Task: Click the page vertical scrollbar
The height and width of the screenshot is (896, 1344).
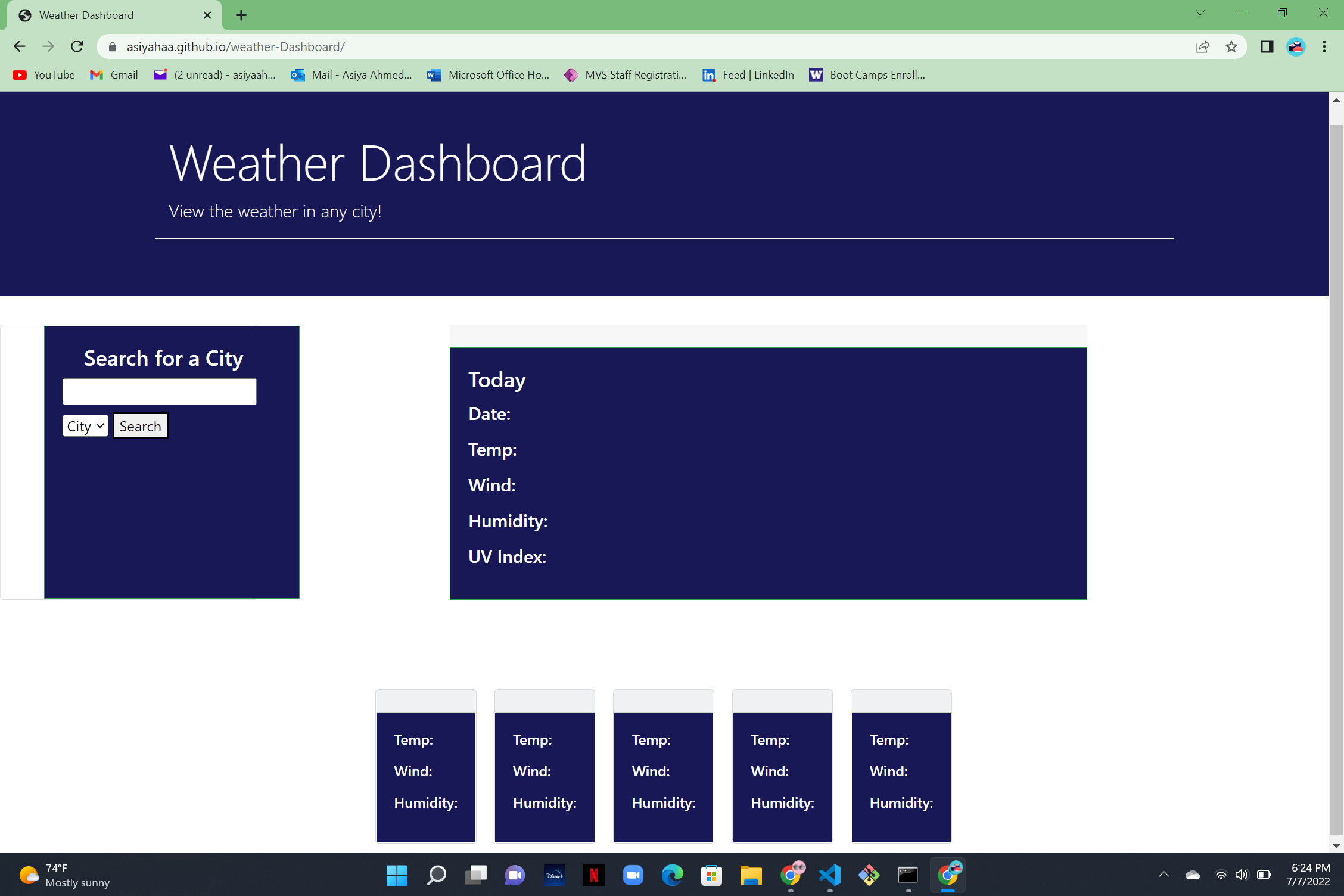Action: click(1336, 480)
